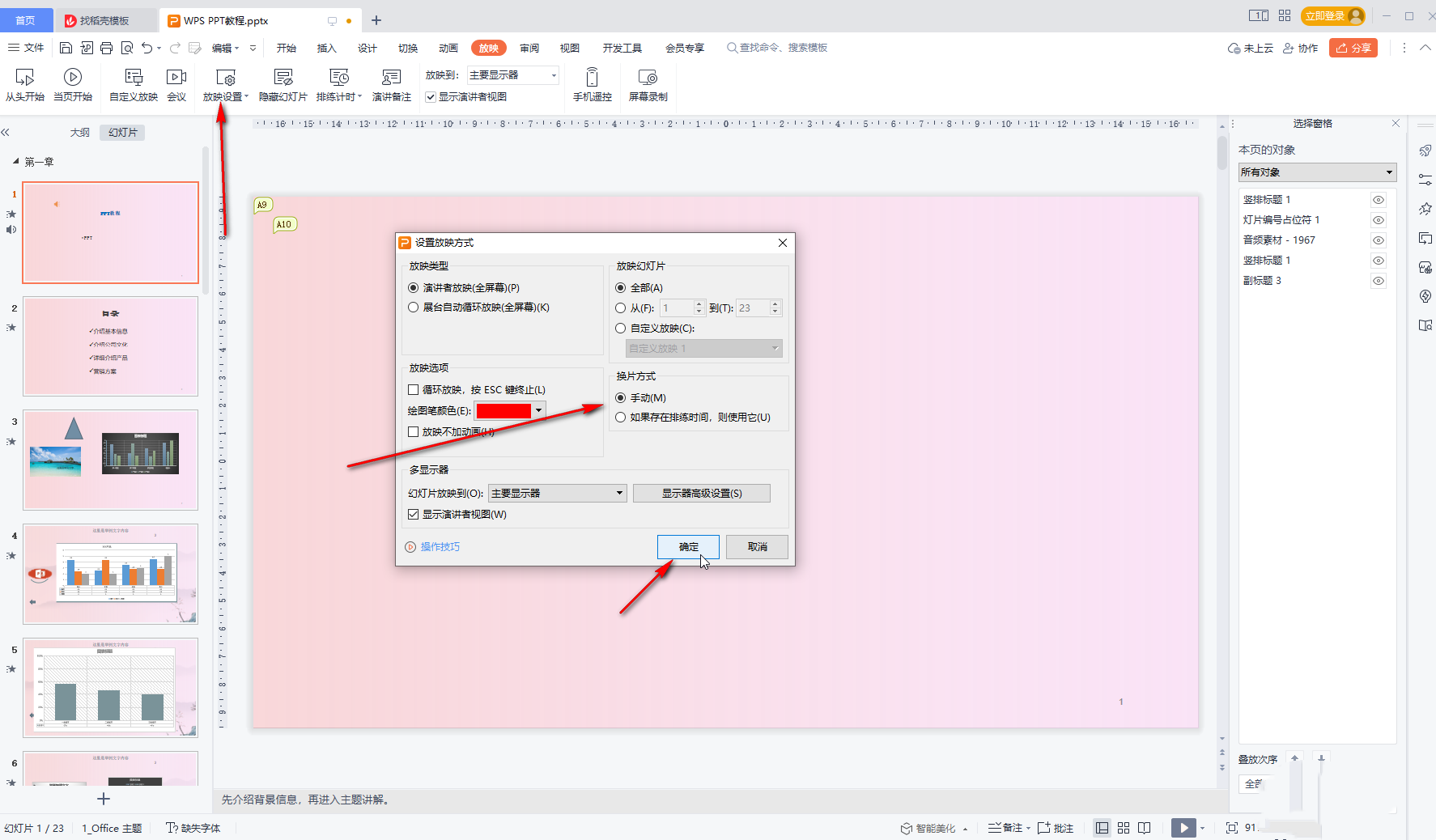Select 自定义放映(C) radio in dialog
This screenshot has width=1436, height=840.
coord(621,329)
